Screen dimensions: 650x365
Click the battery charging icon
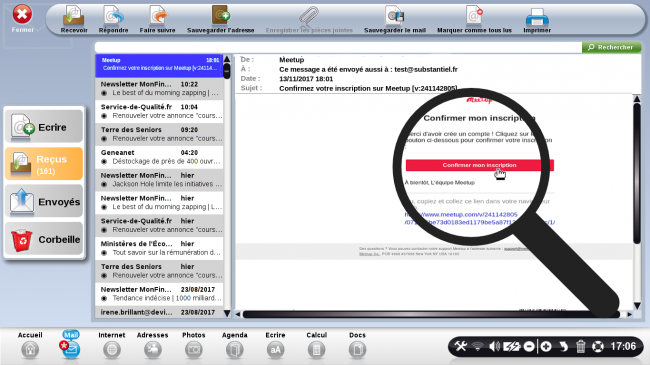512,346
